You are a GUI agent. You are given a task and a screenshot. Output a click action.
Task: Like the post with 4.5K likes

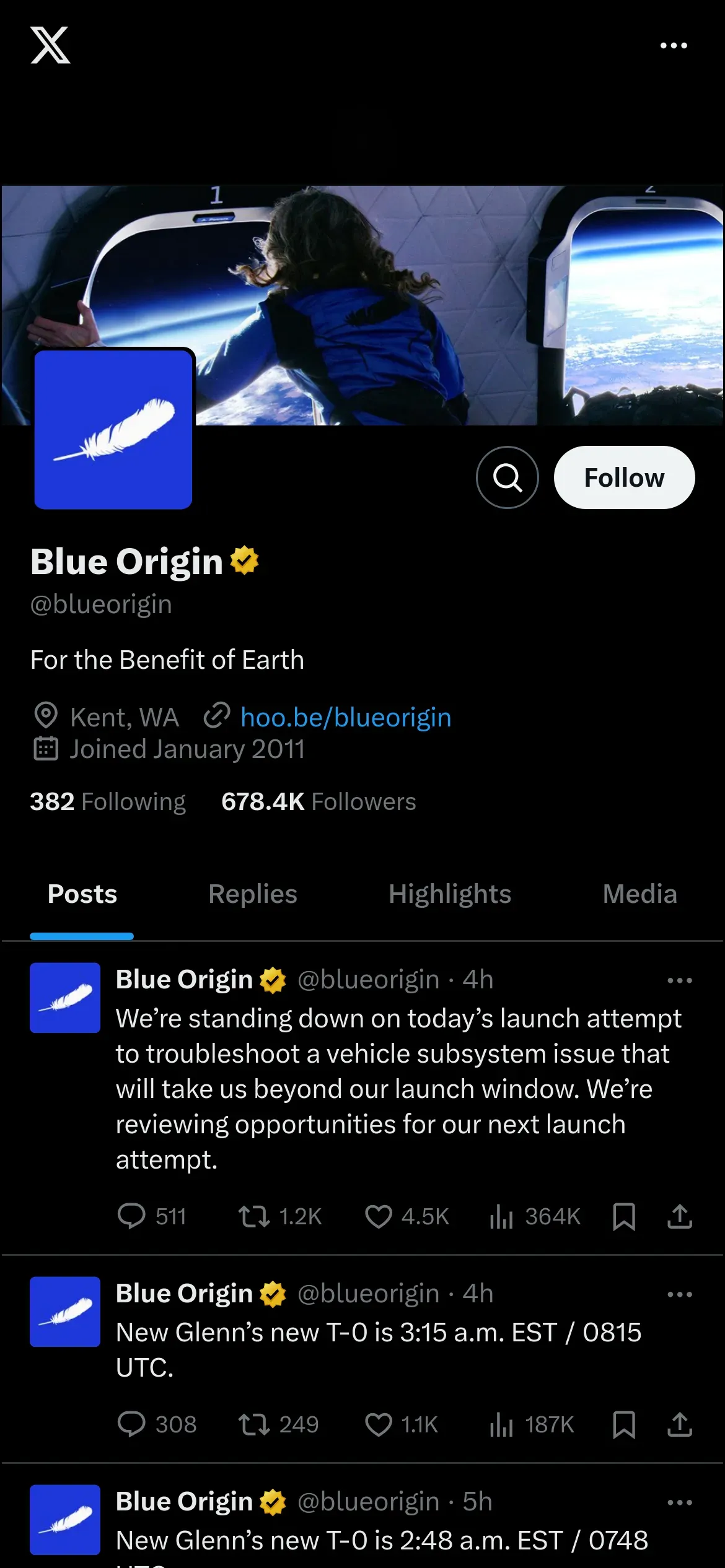pos(406,1216)
